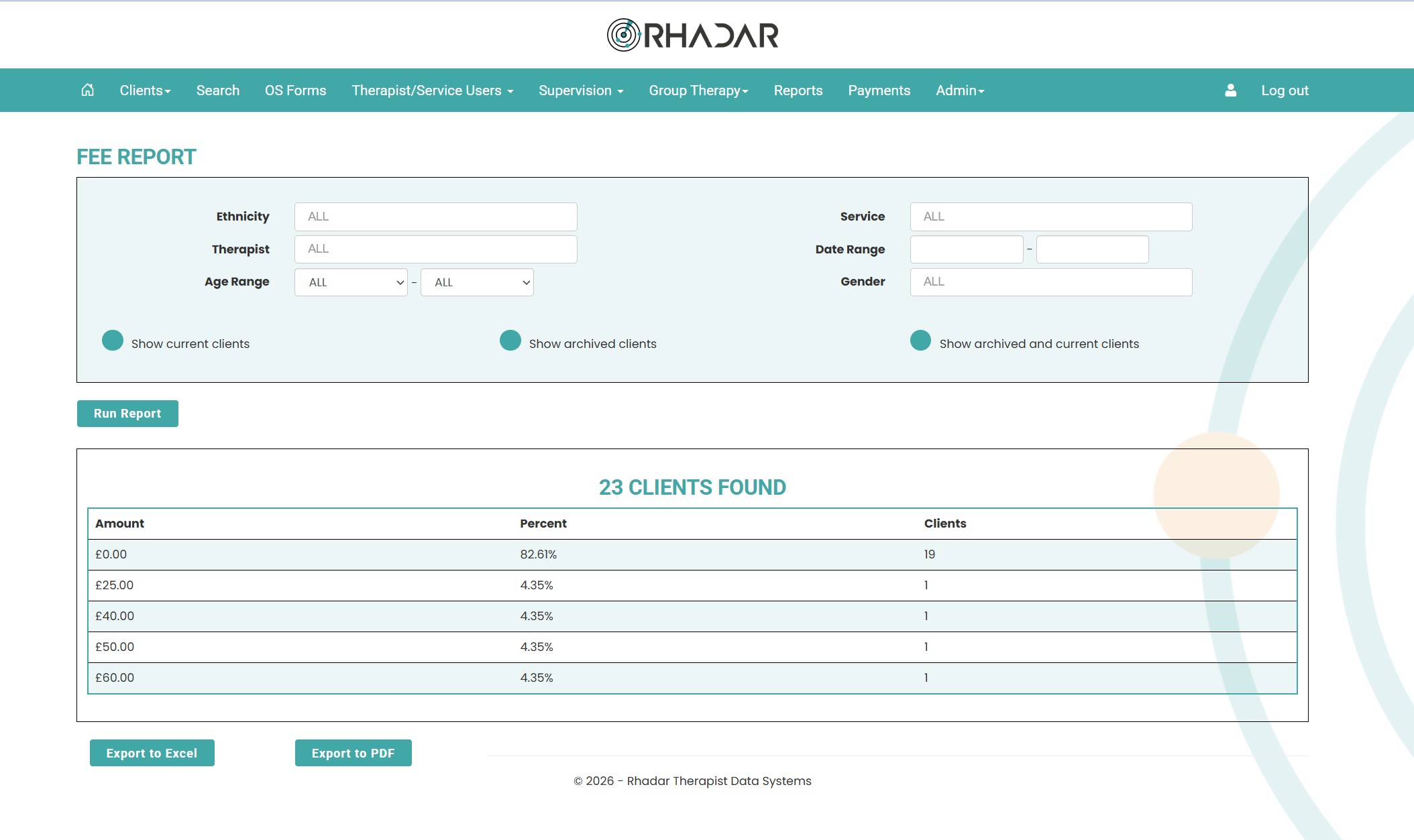Click Export to Excel button

click(x=152, y=753)
